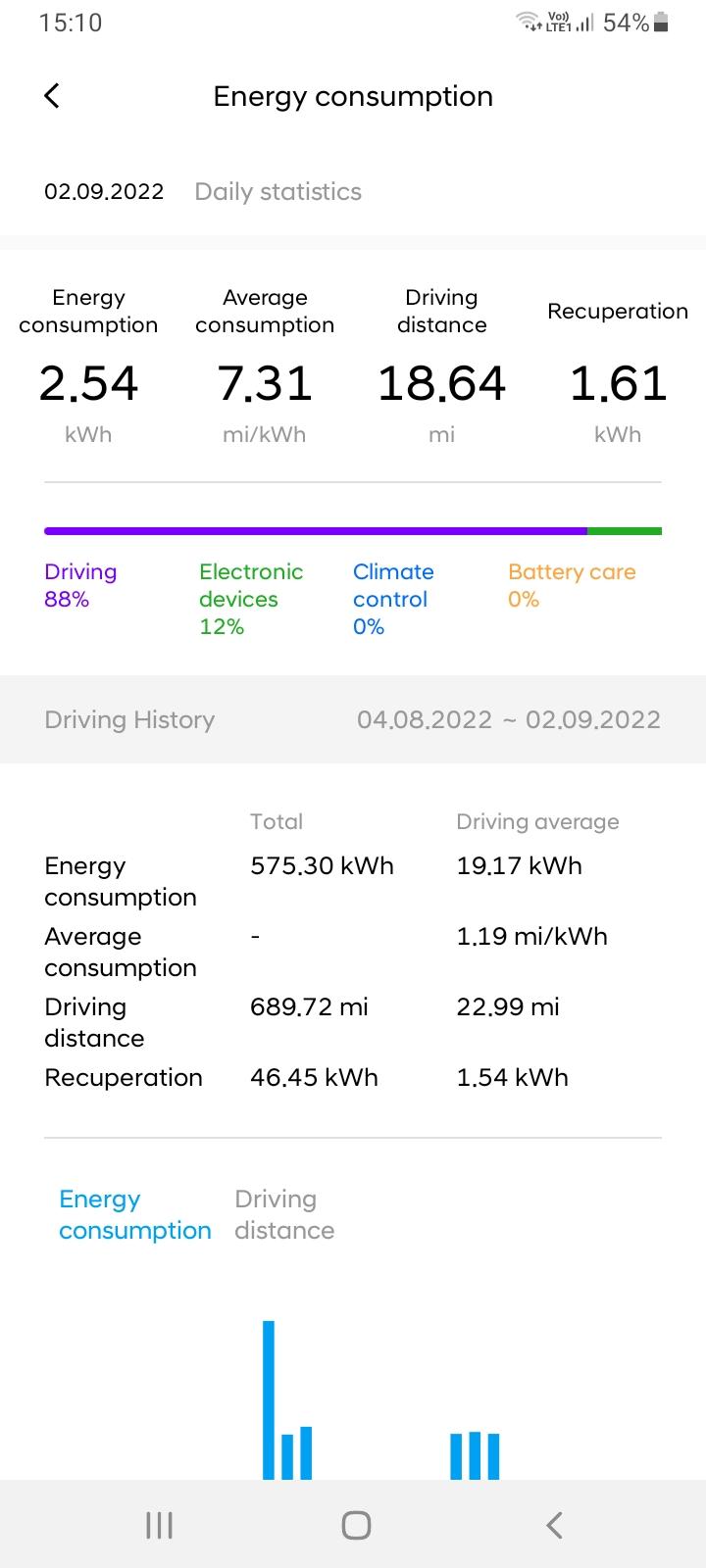
Task: Select the Electronic devices 12% legend entry
Action: pyautogui.click(x=250, y=599)
